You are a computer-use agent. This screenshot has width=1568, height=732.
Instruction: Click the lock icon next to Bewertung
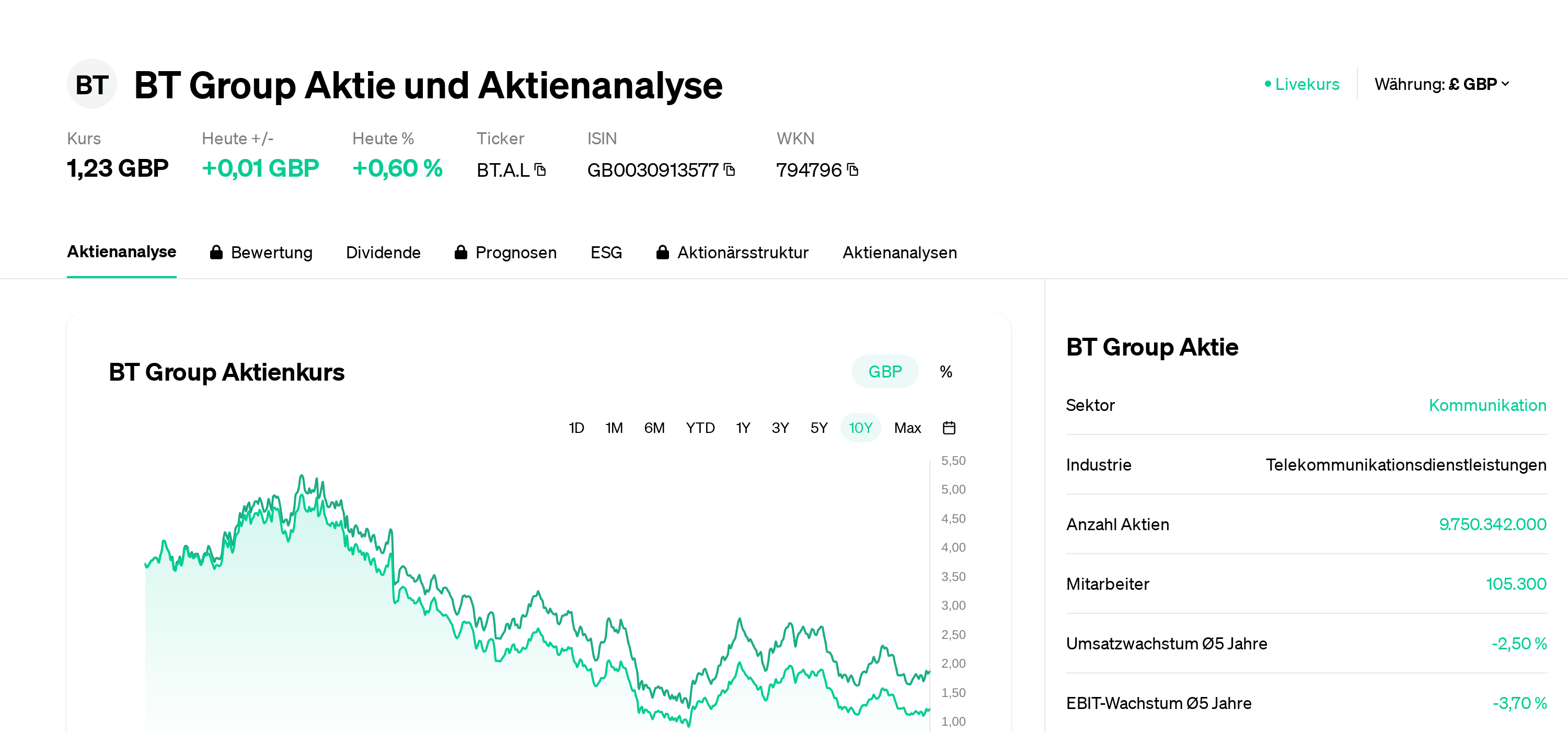pyautogui.click(x=217, y=252)
